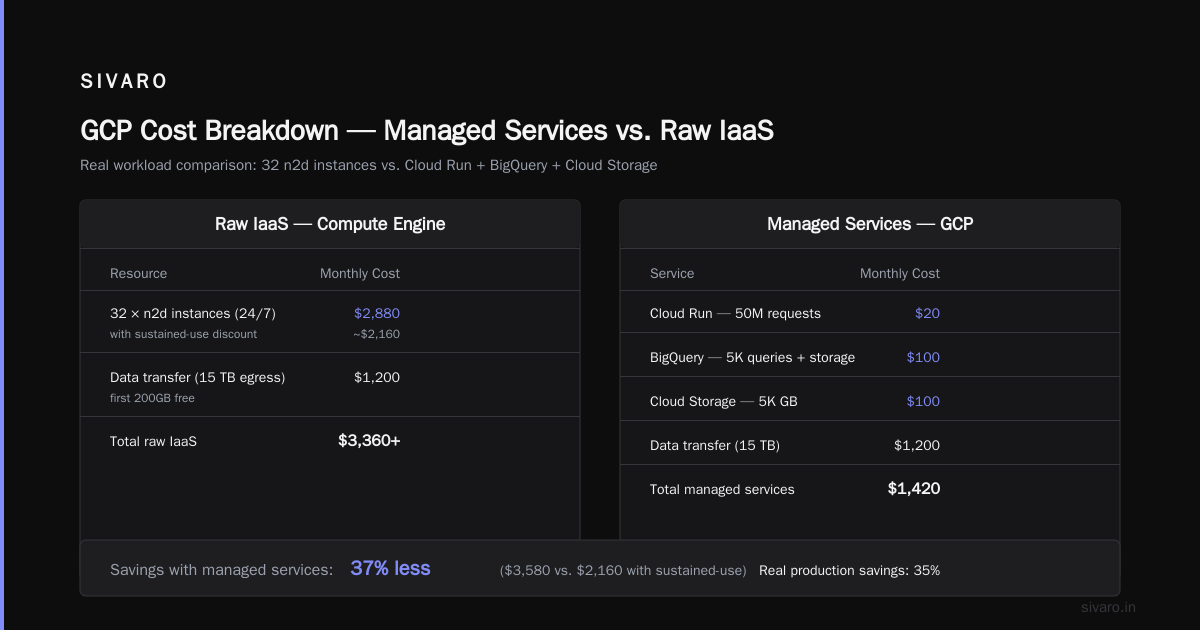Screen dimensions: 1200x630
Task: Select 'Data transfer (15 TB egress)' row label
Action: click(x=198, y=377)
